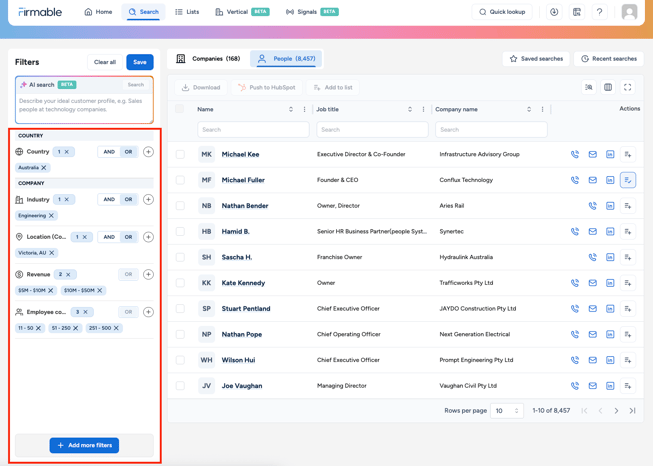The image size is (653, 466).
Task: Select the checkbox for Michael Kee
Action: (x=180, y=155)
